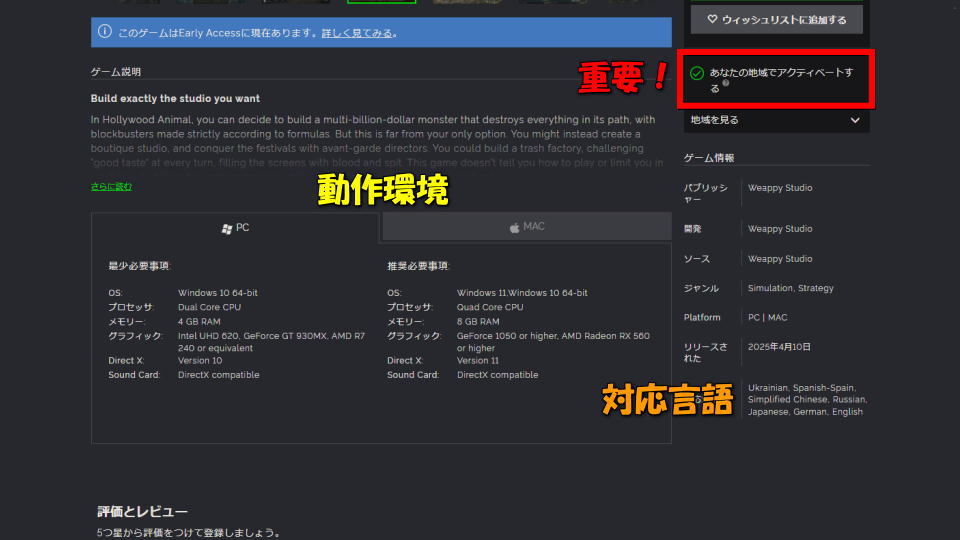Click the green さらに読む read more link
This screenshot has width=960, height=540.
(111, 186)
